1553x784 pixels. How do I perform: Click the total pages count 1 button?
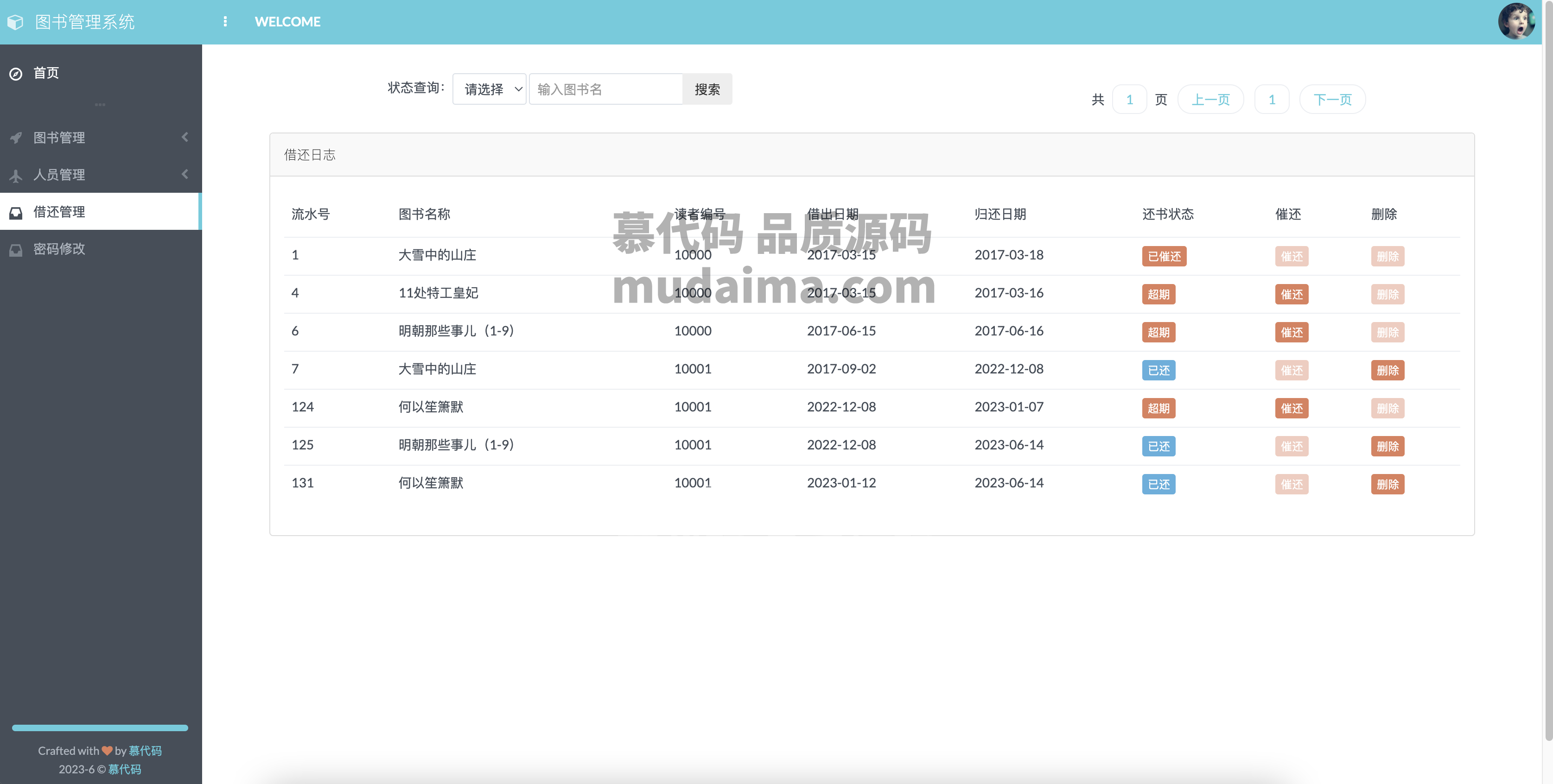(1129, 100)
